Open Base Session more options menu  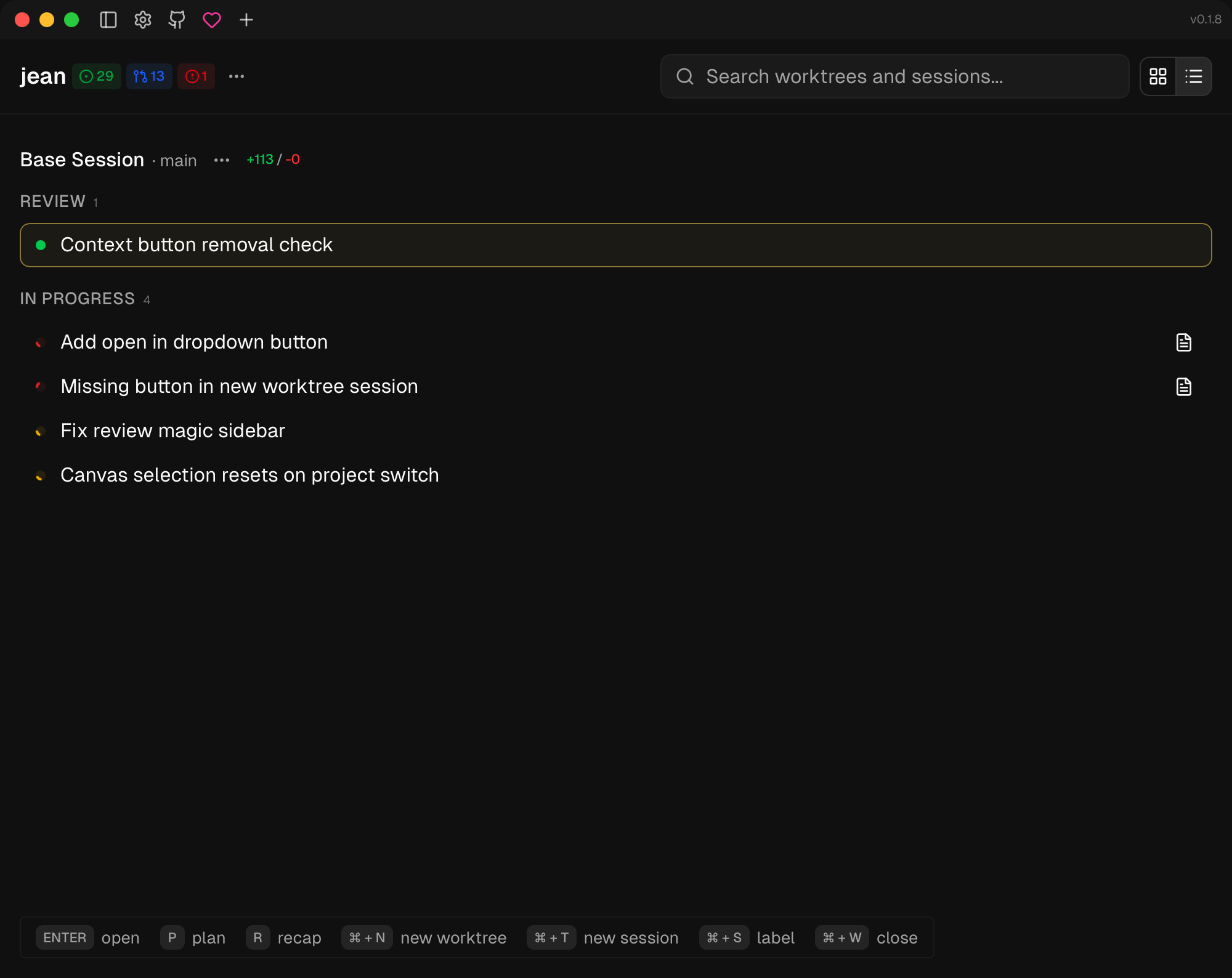click(222, 160)
